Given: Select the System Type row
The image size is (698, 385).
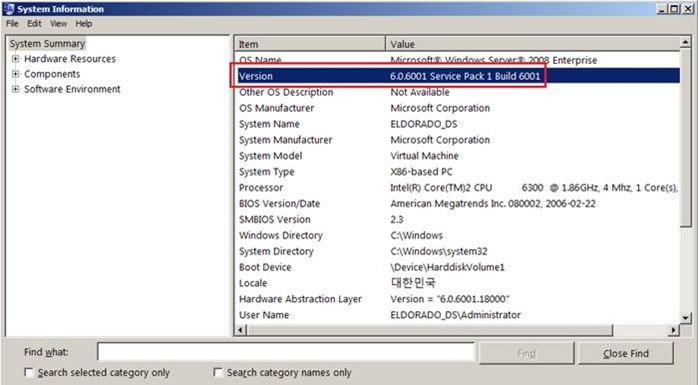Looking at the screenshot, I should click(x=457, y=172).
